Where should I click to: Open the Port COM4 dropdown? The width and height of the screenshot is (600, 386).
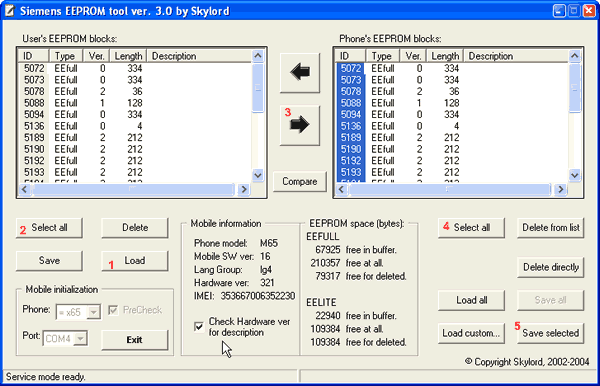(80, 339)
